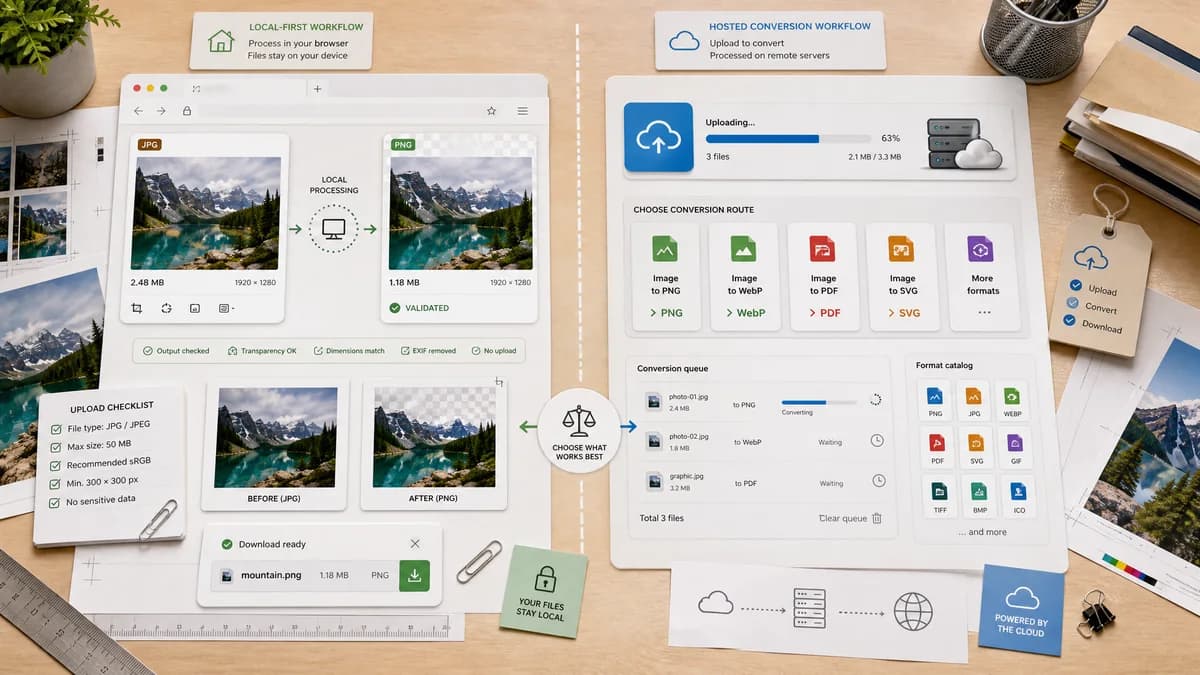The image size is (1200, 675).
Task: Click the blue cloud upload icon
Action: tap(658, 137)
